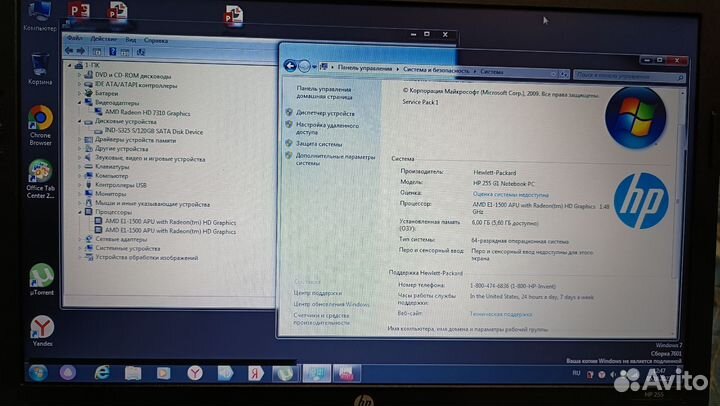Click the active Control Panel taskbar button
This screenshot has width=720, height=406.
coord(316,373)
